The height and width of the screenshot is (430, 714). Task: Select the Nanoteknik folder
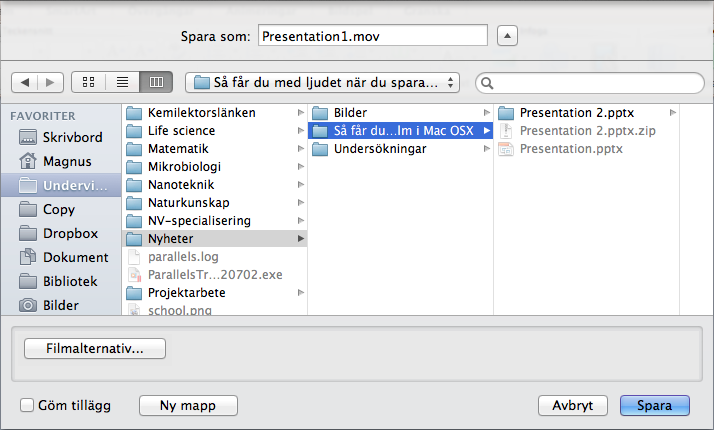[215, 184]
